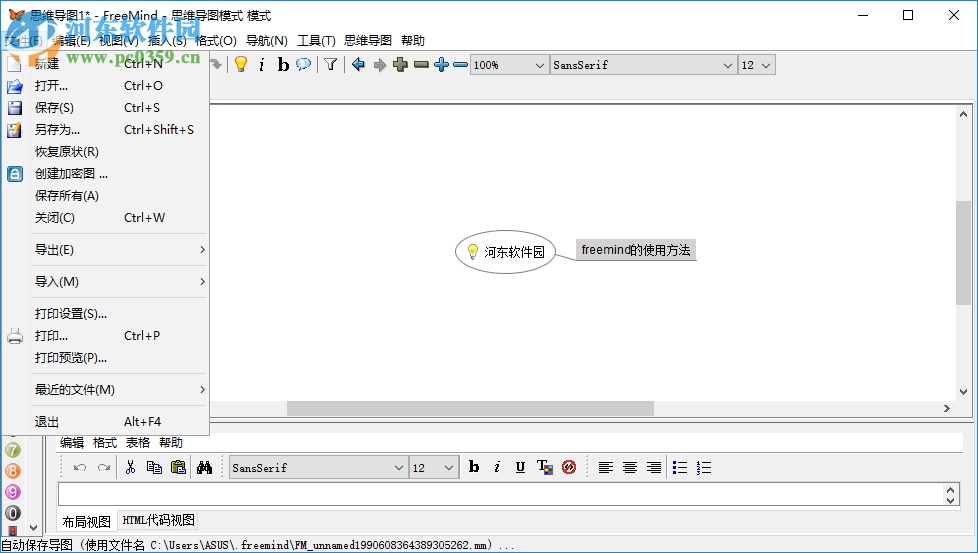
Task: Select the 河东软件园 root node
Action: (x=505, y=252)
